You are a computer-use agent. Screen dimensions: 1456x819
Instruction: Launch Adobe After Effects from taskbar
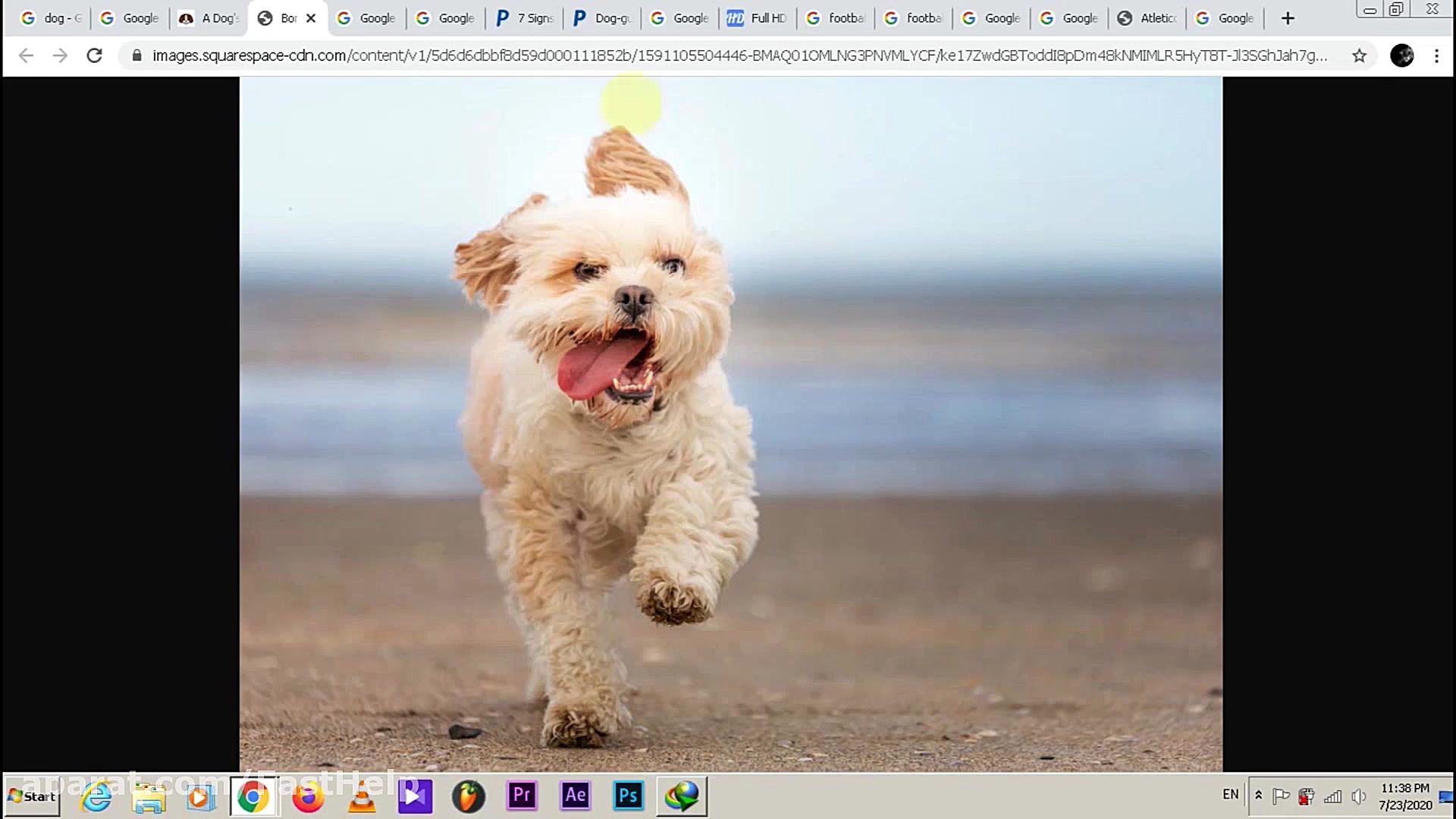[x=575, y=795]
